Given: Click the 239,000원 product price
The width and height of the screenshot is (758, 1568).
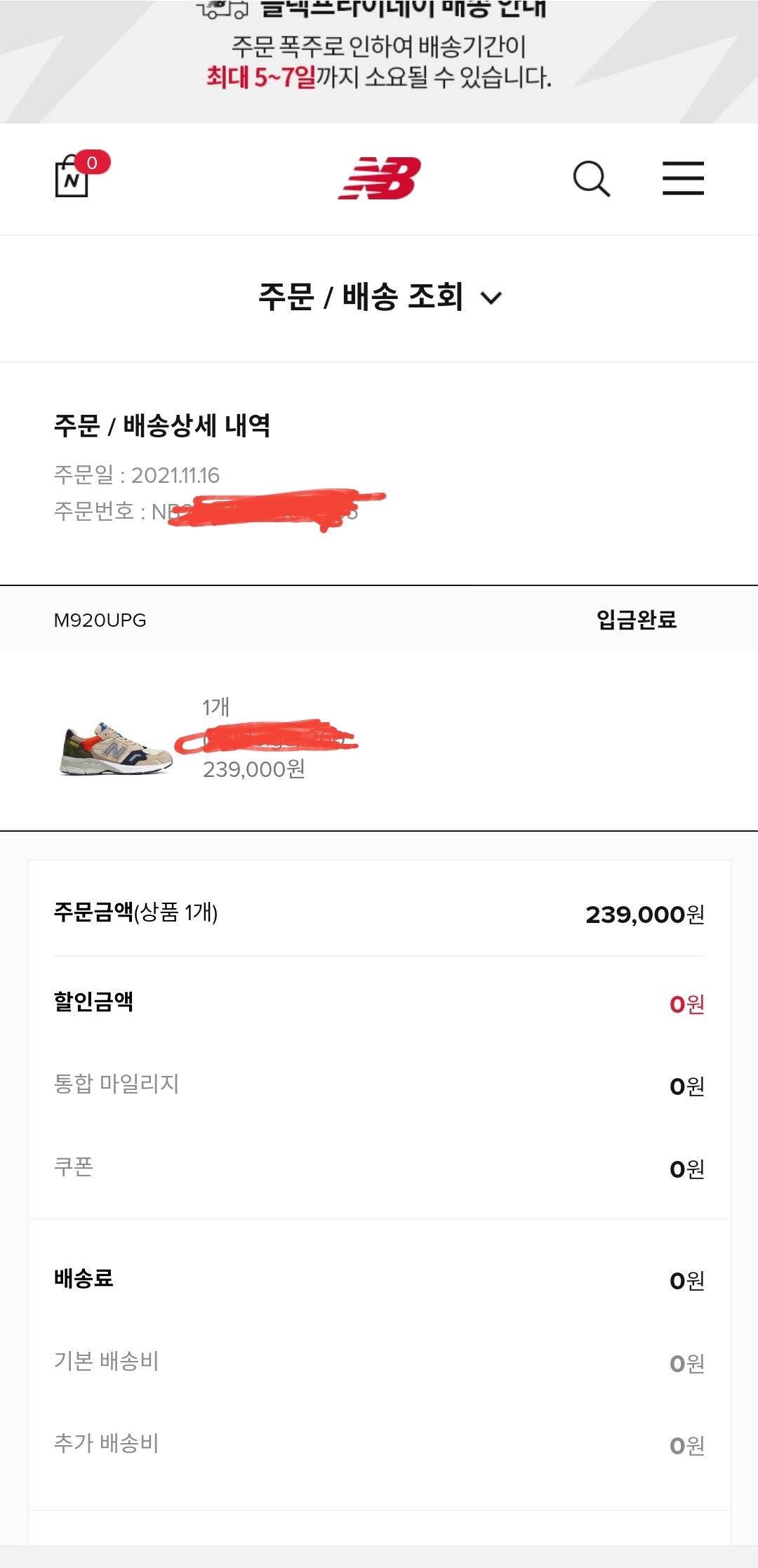Looking at the screenshot, I should 253,769.
